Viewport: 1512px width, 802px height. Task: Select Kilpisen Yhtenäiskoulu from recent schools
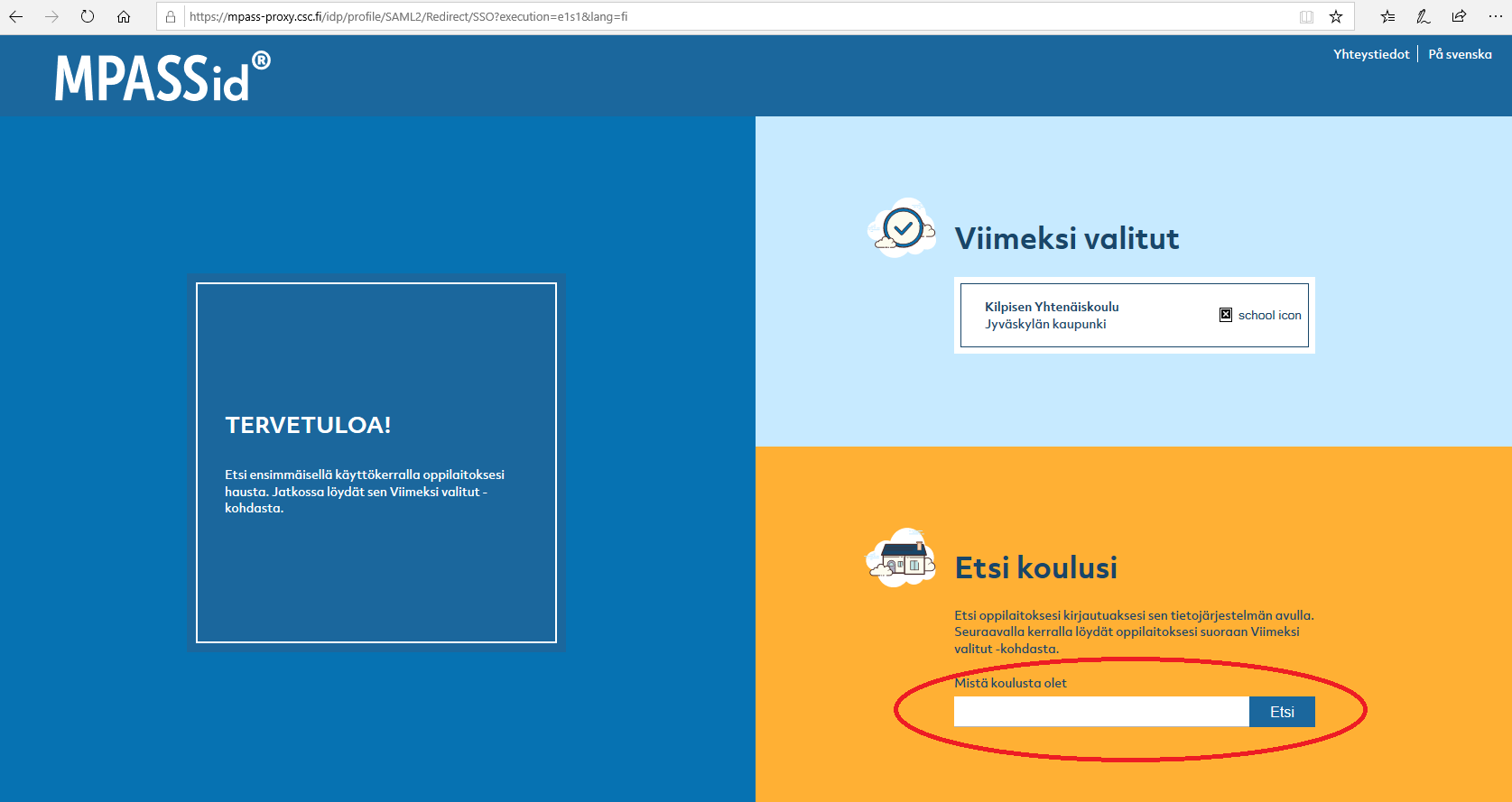pyautogui.click(x=1052, y=315)
